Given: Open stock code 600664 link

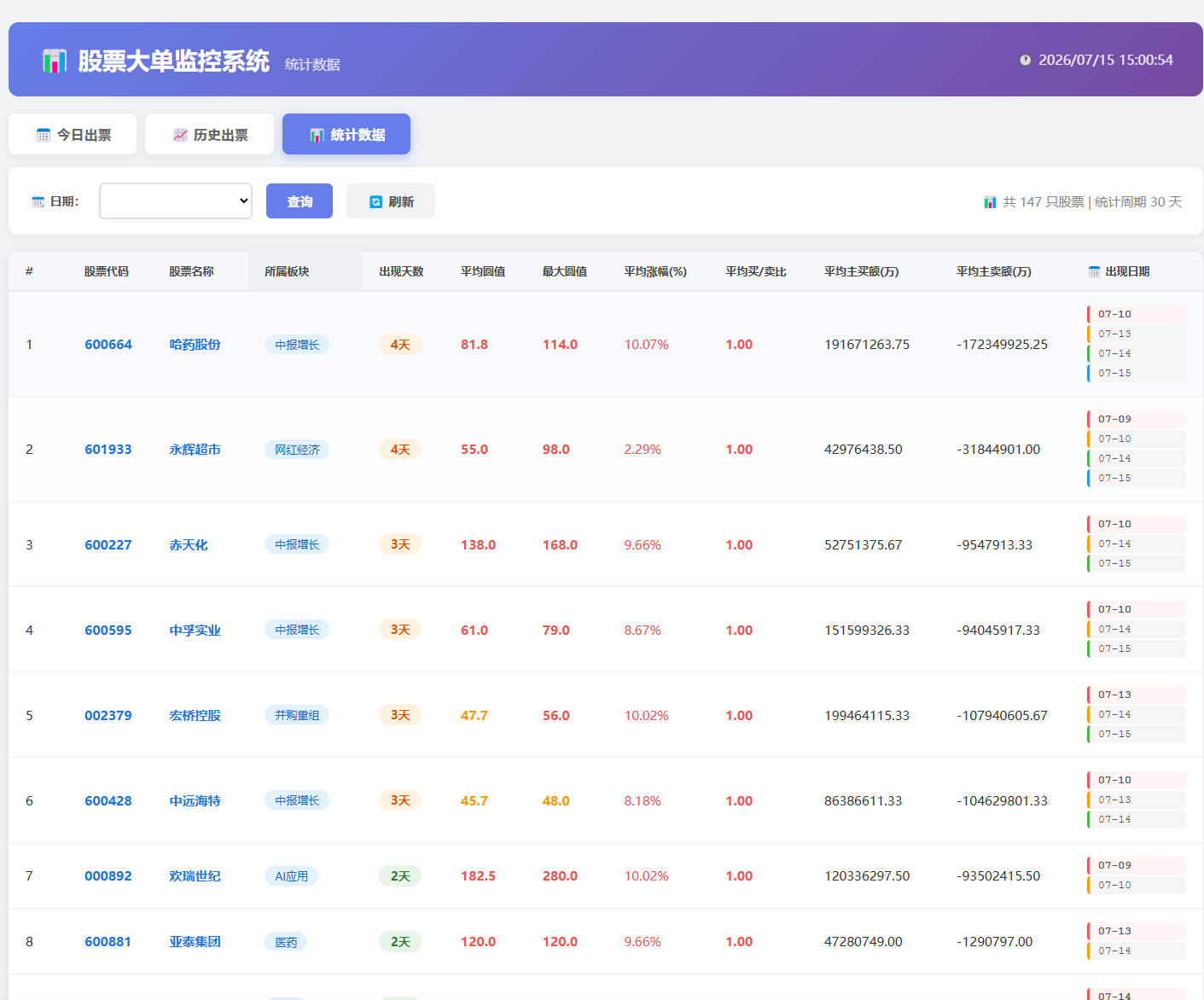Looking at the screenshot, I should 108,345.
